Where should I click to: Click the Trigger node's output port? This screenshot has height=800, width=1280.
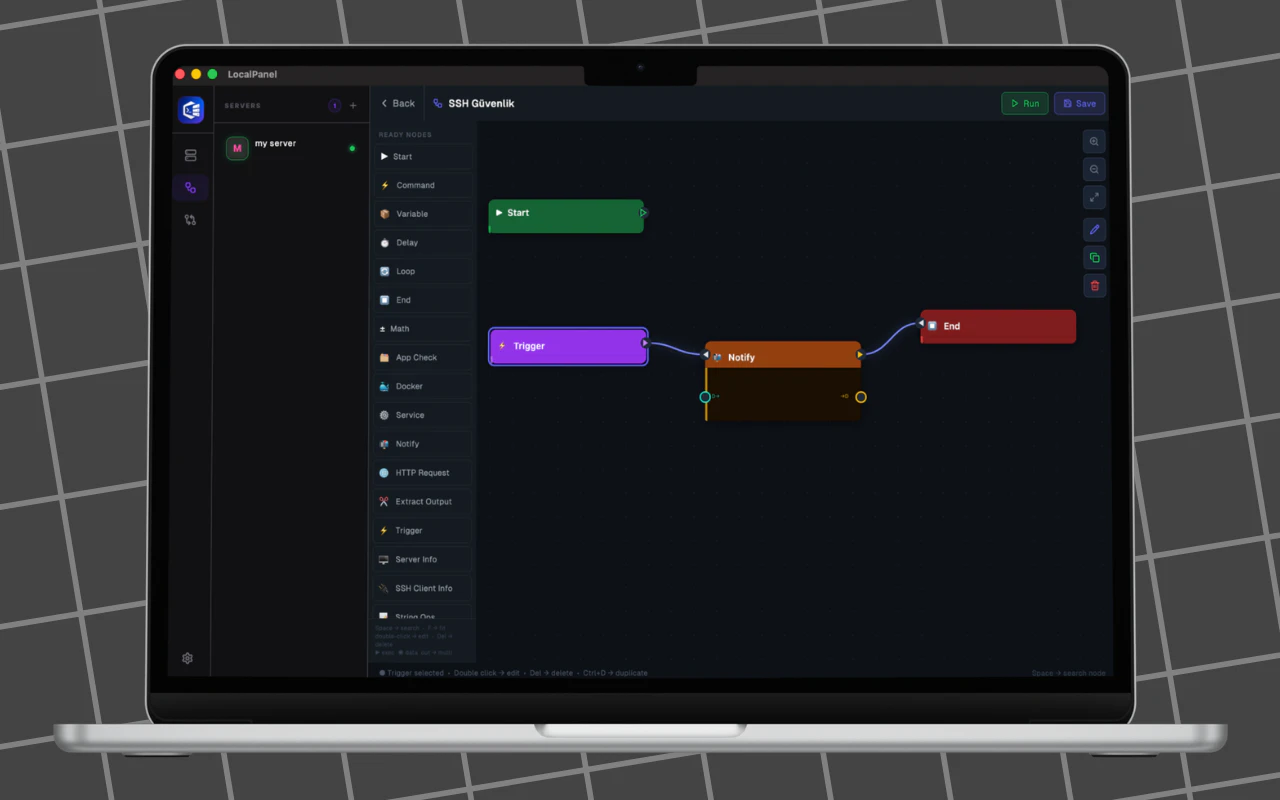pos(645,343)
